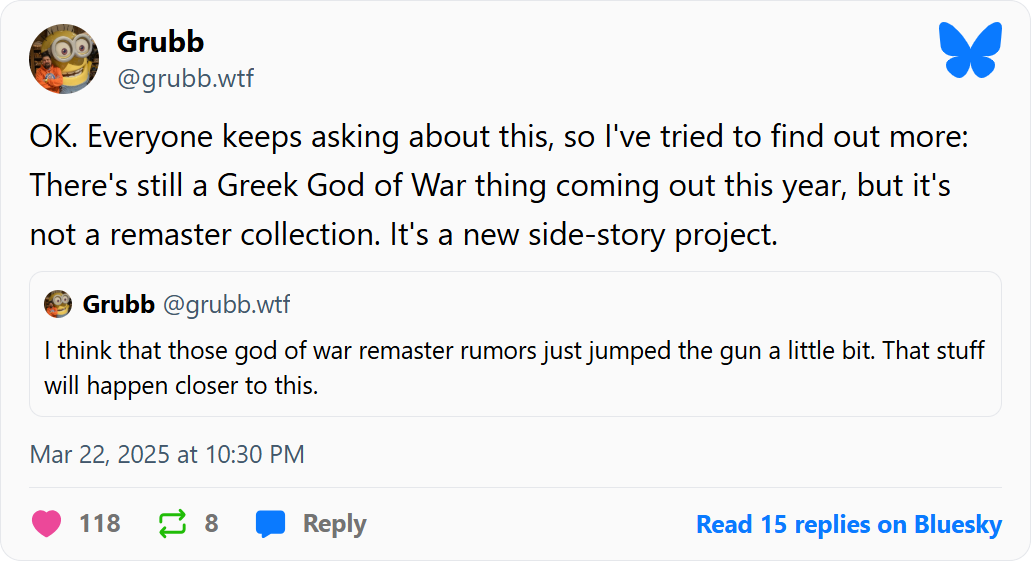Open the Mar 22, 2025 timestamp
Screen dimensions: 1031x561
(x=167, y=455)
